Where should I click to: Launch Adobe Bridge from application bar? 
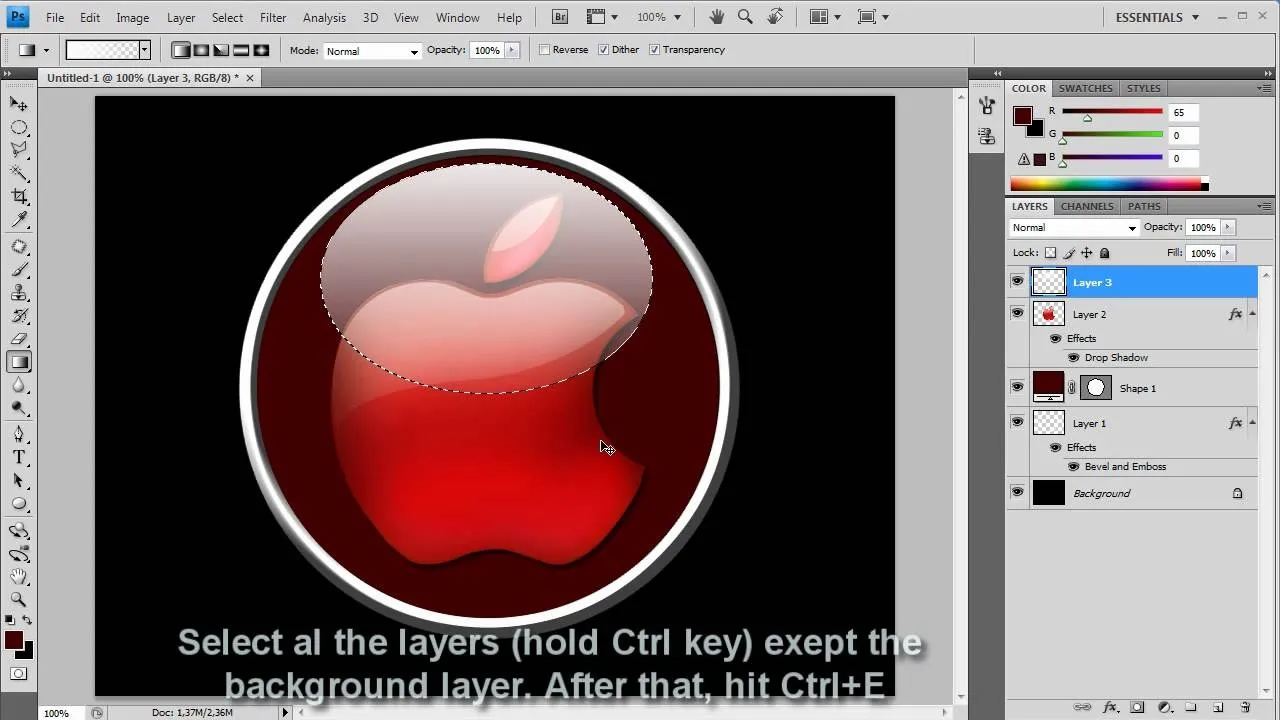(561, 17)
